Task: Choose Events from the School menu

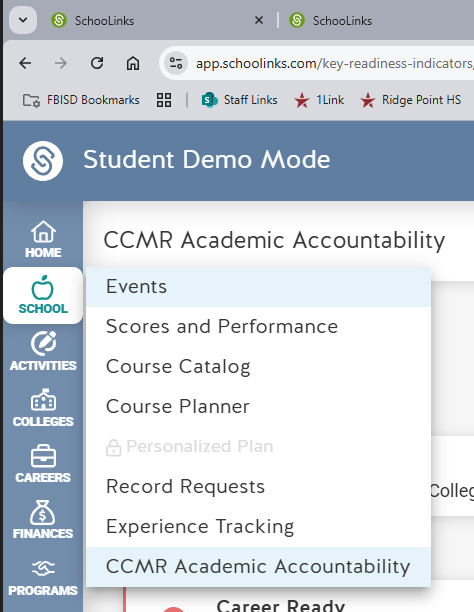Action: (258, 287)
